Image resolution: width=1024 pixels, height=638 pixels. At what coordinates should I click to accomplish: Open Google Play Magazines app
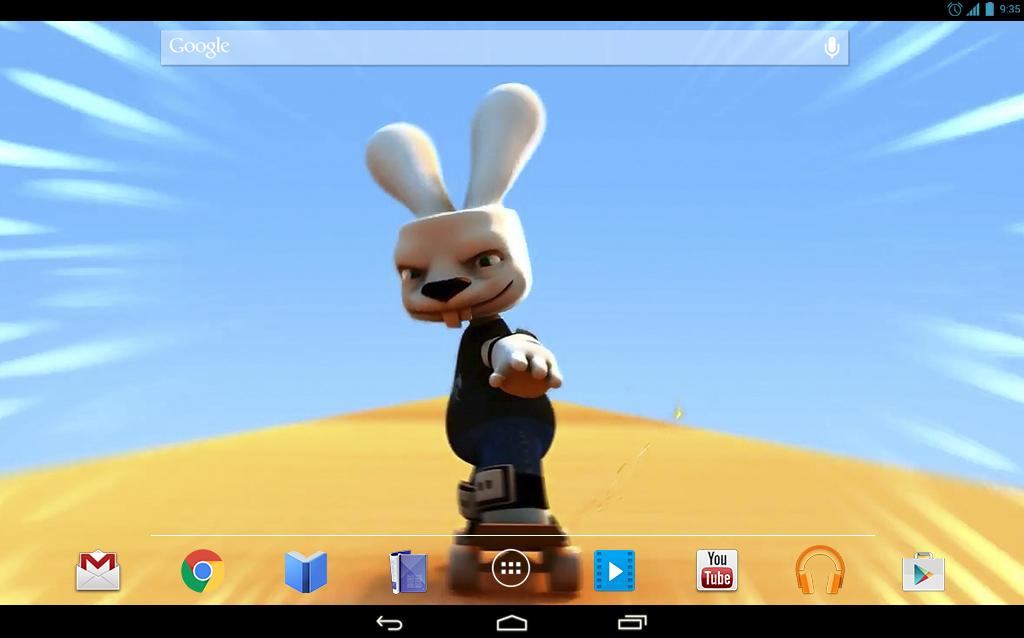pyautogui.click(x=408, y=572)
